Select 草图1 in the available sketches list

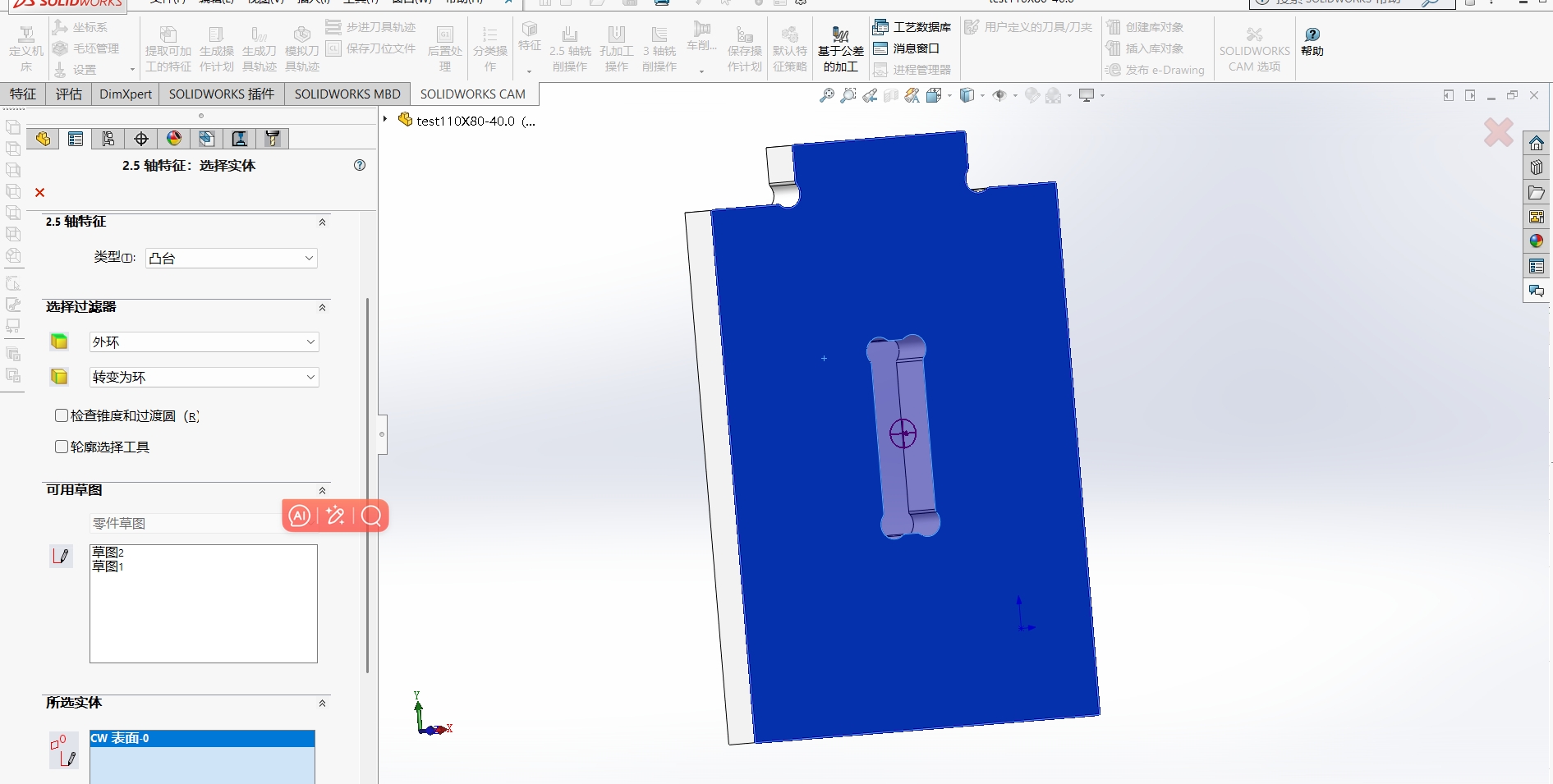[108, 566]
